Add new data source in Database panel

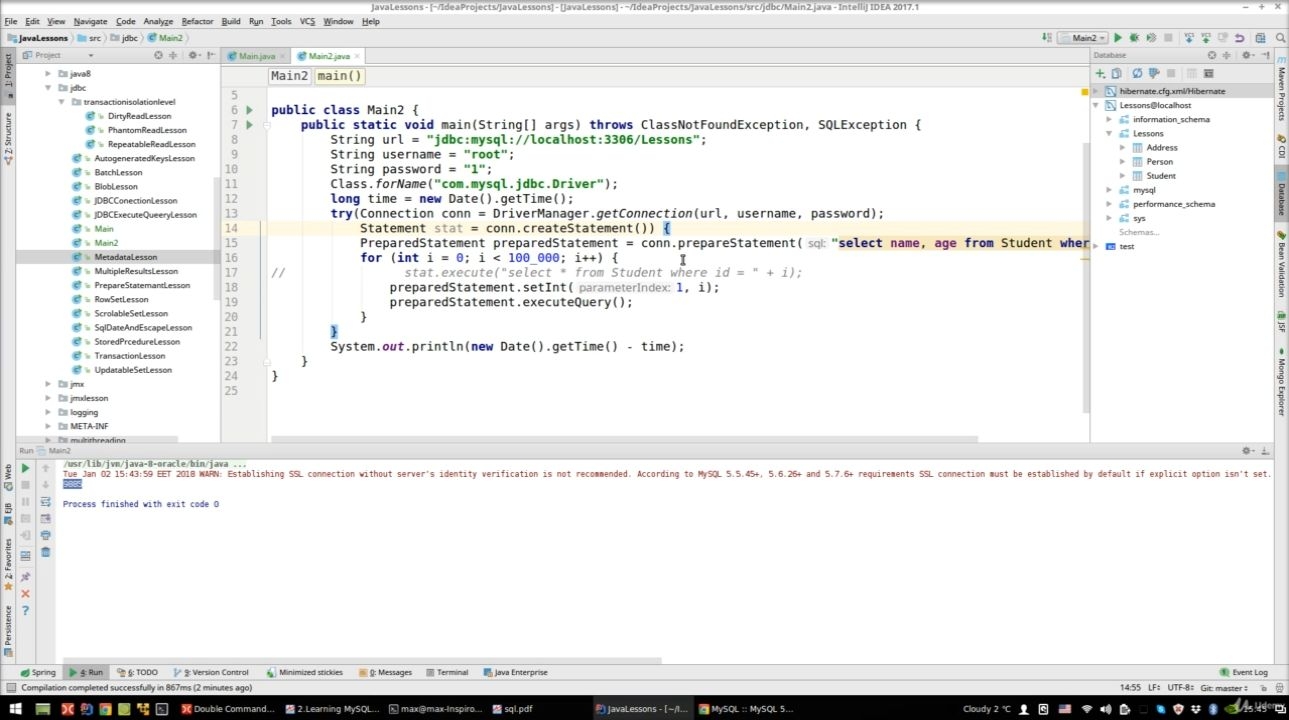click(x=1100, y=73)
